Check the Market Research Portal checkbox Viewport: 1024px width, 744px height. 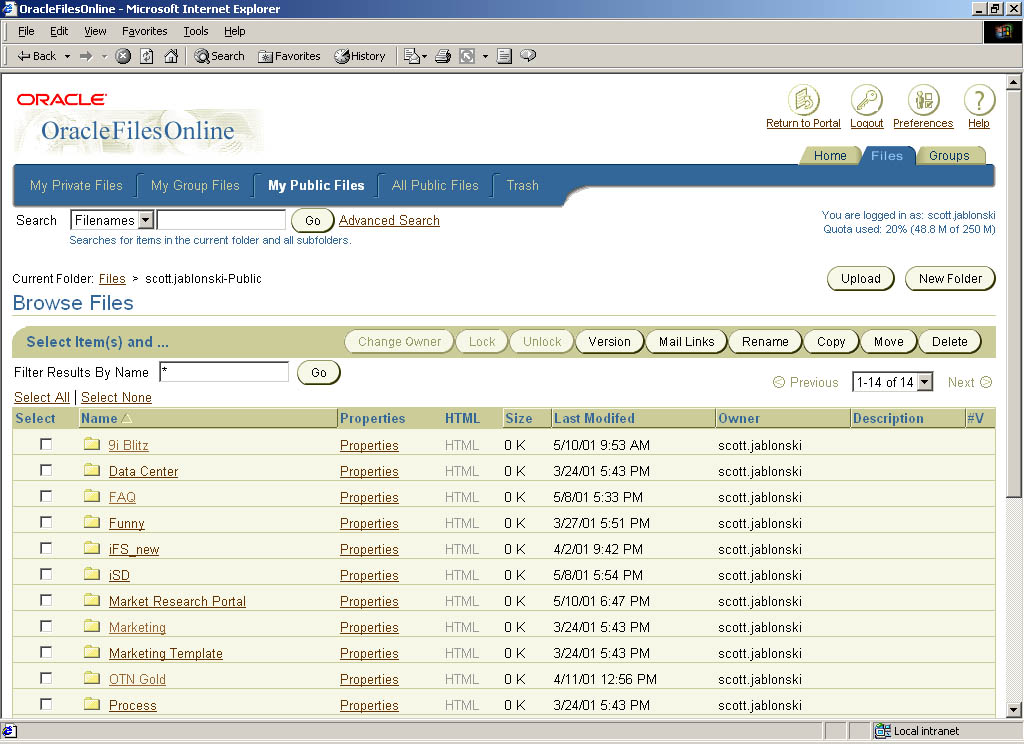pyautogui.click(x=46, y=600)
